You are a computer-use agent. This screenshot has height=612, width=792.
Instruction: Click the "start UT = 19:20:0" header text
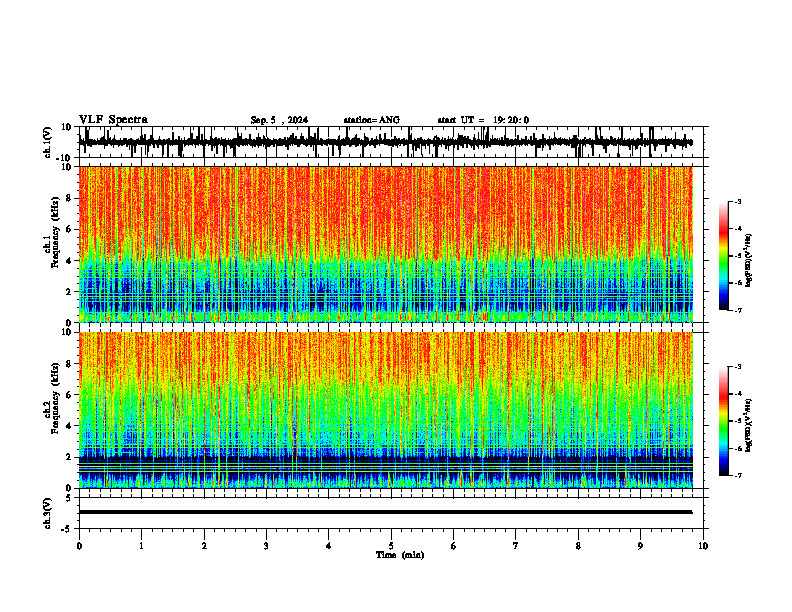(483, 120)
